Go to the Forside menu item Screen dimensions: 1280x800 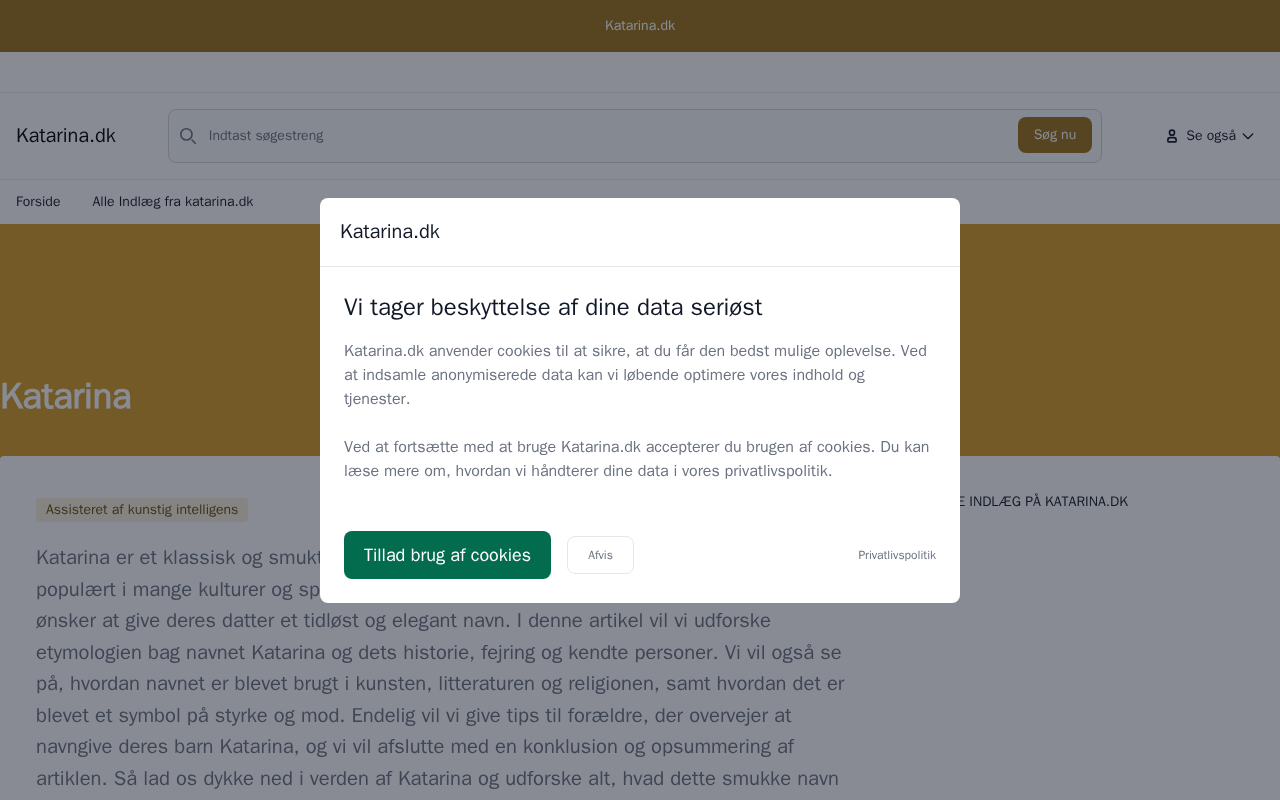(38, 202)
